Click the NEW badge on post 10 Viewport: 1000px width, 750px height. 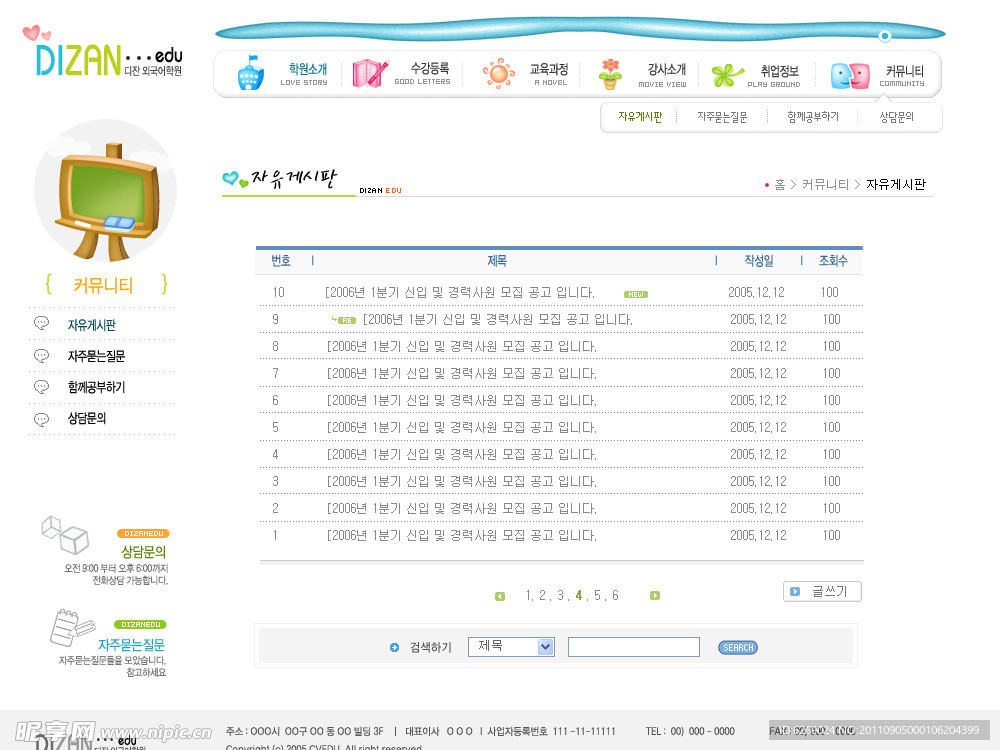(636, 294)
